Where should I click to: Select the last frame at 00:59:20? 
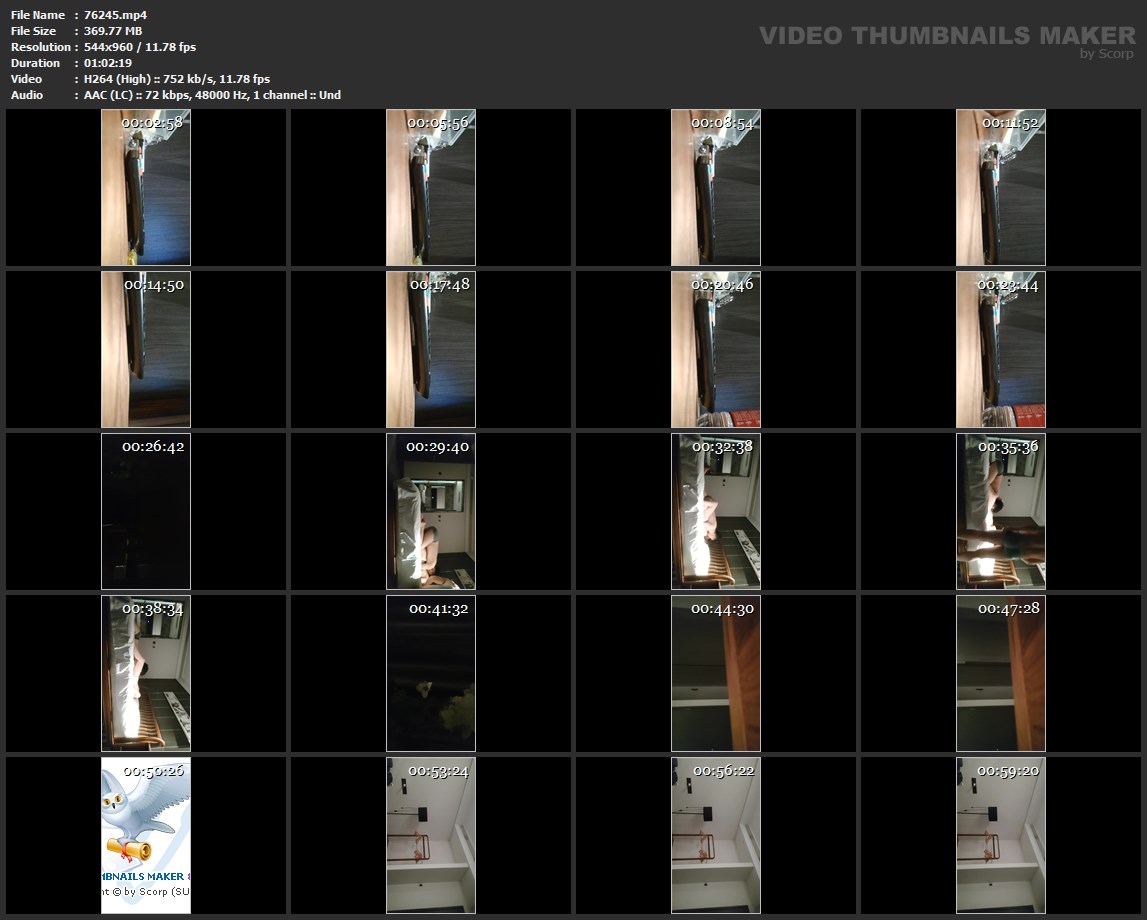click(x=1001, y=836)
